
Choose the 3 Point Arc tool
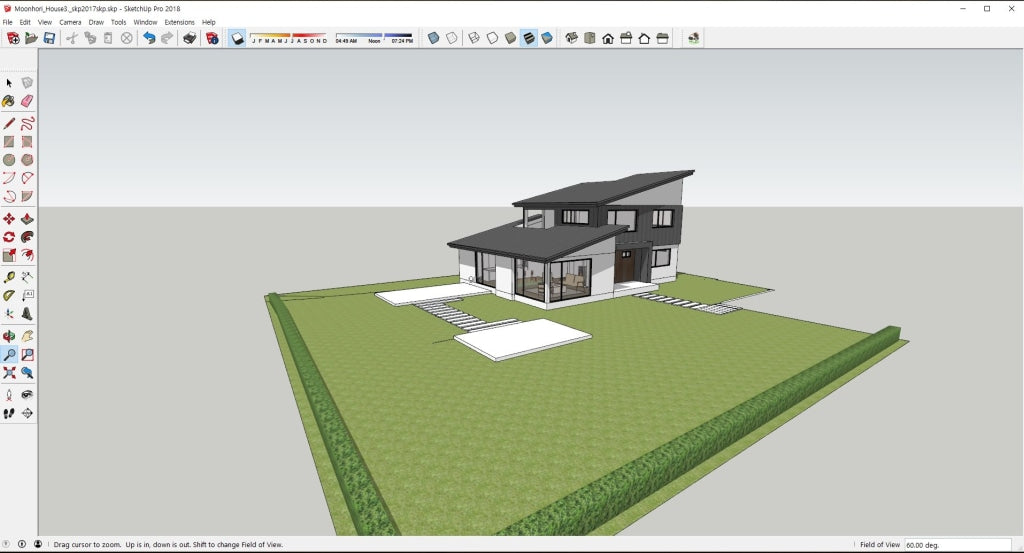9,196
